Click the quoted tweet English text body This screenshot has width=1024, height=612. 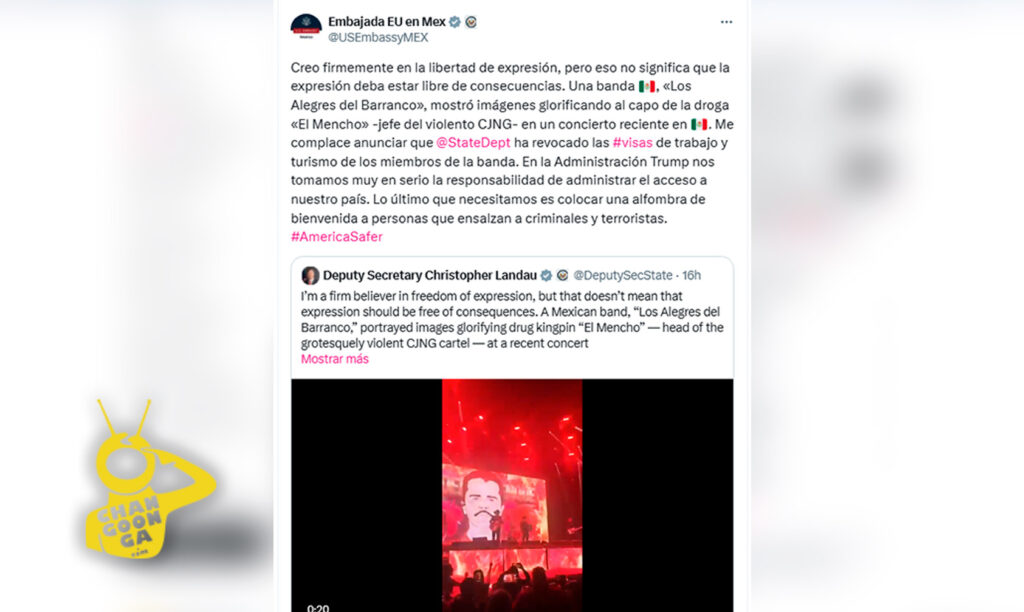click(512, 319)
